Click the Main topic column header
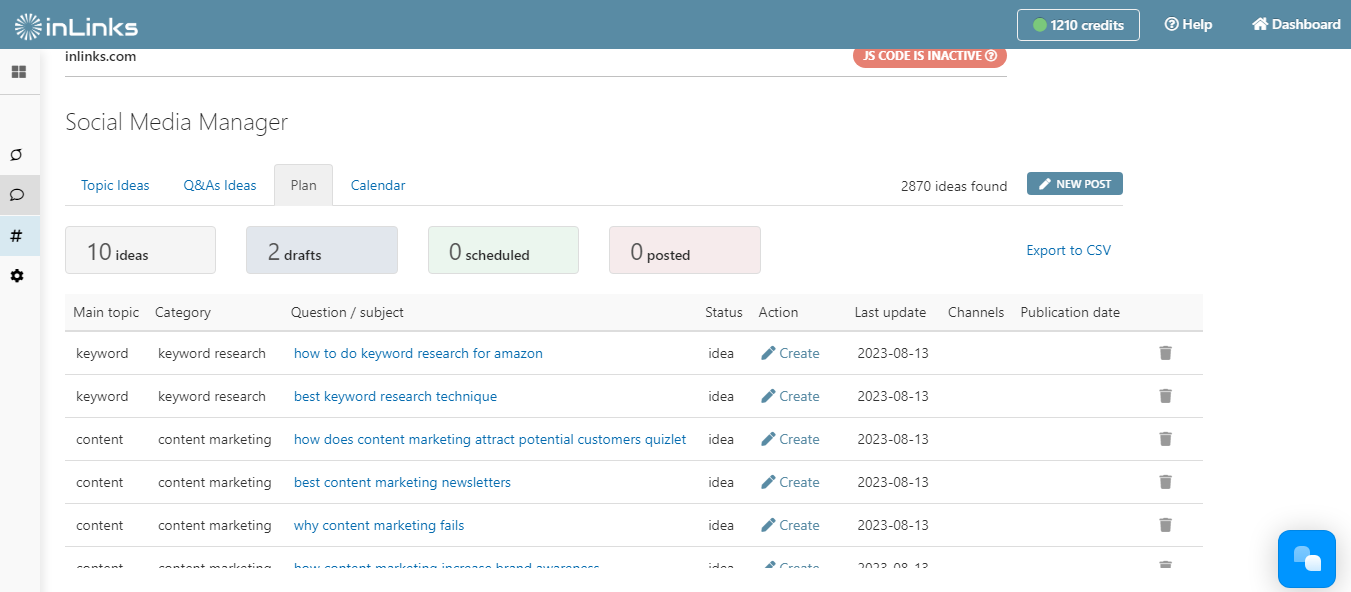1351x592 pixels. tap(106, 312)
